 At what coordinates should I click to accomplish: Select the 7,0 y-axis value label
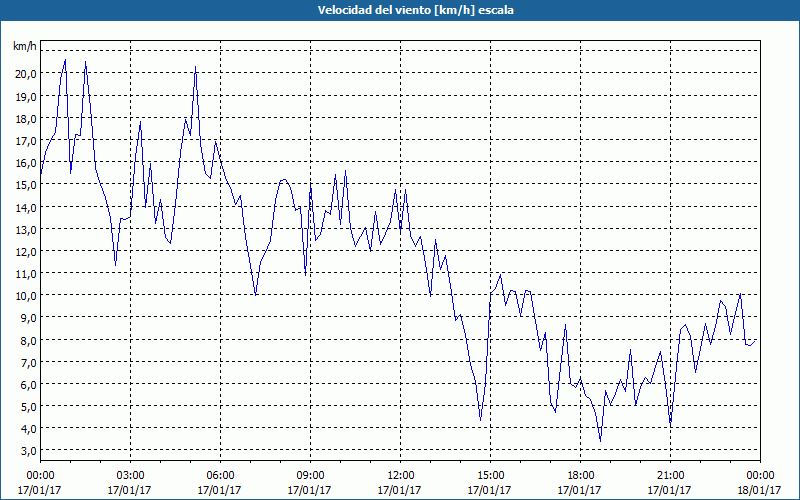(x=29, y=362)
